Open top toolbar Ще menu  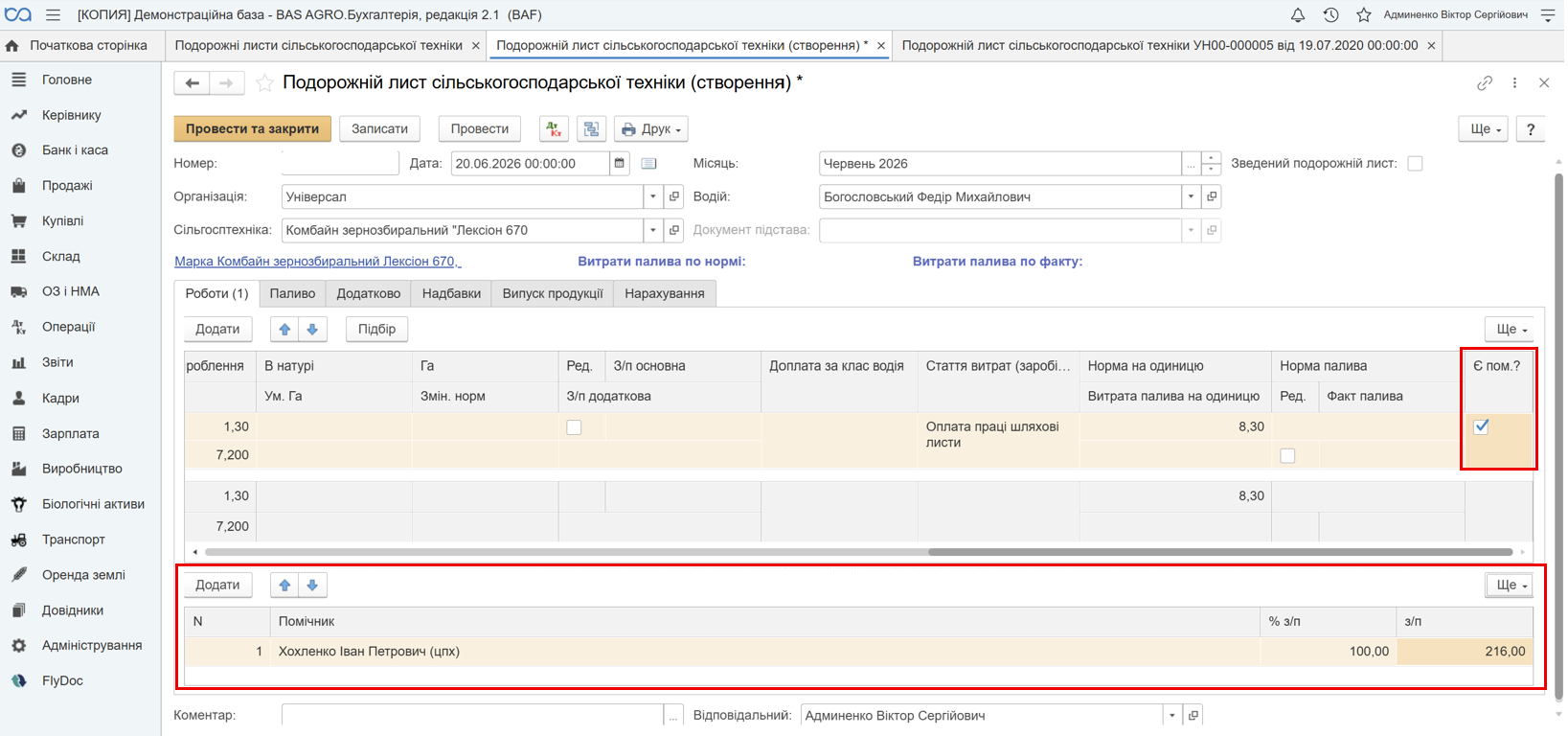coord(1484,128)
